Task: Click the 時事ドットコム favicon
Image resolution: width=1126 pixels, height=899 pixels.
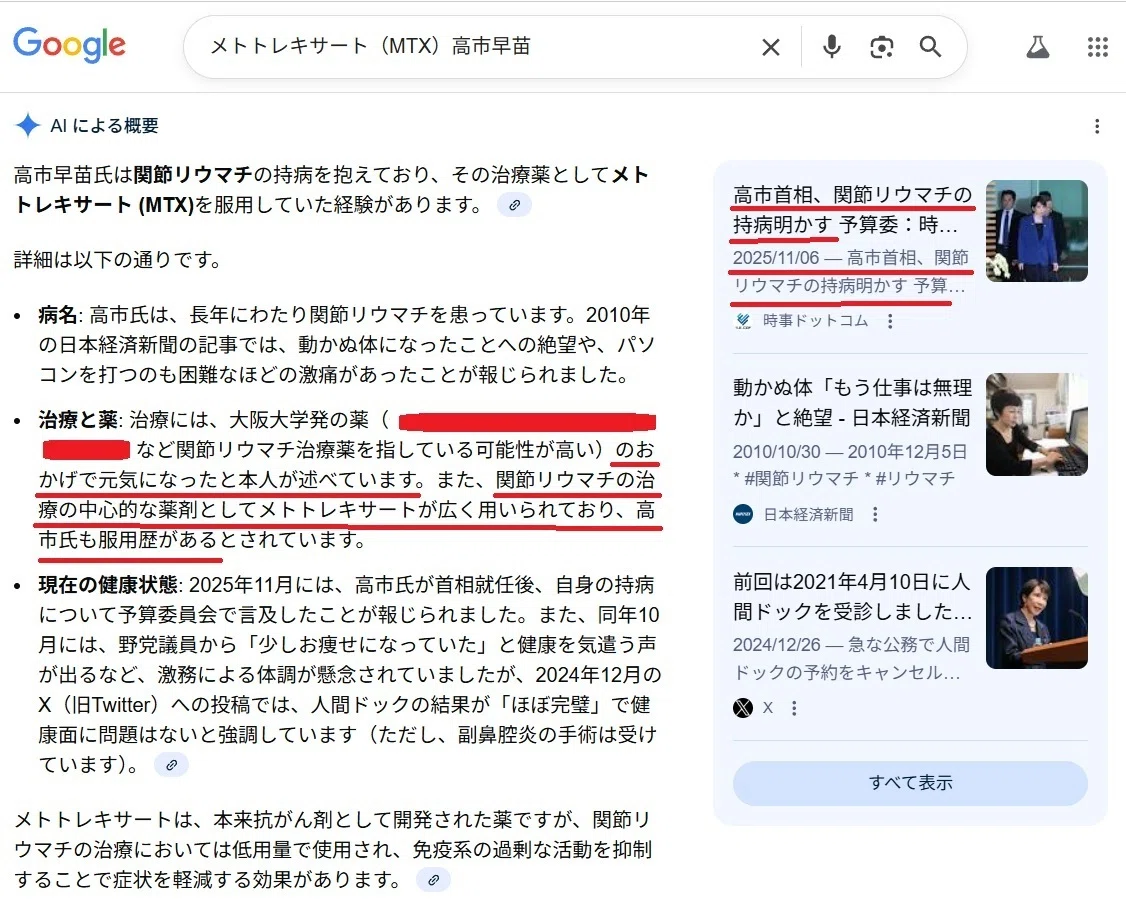Action: tap(743, 321)
